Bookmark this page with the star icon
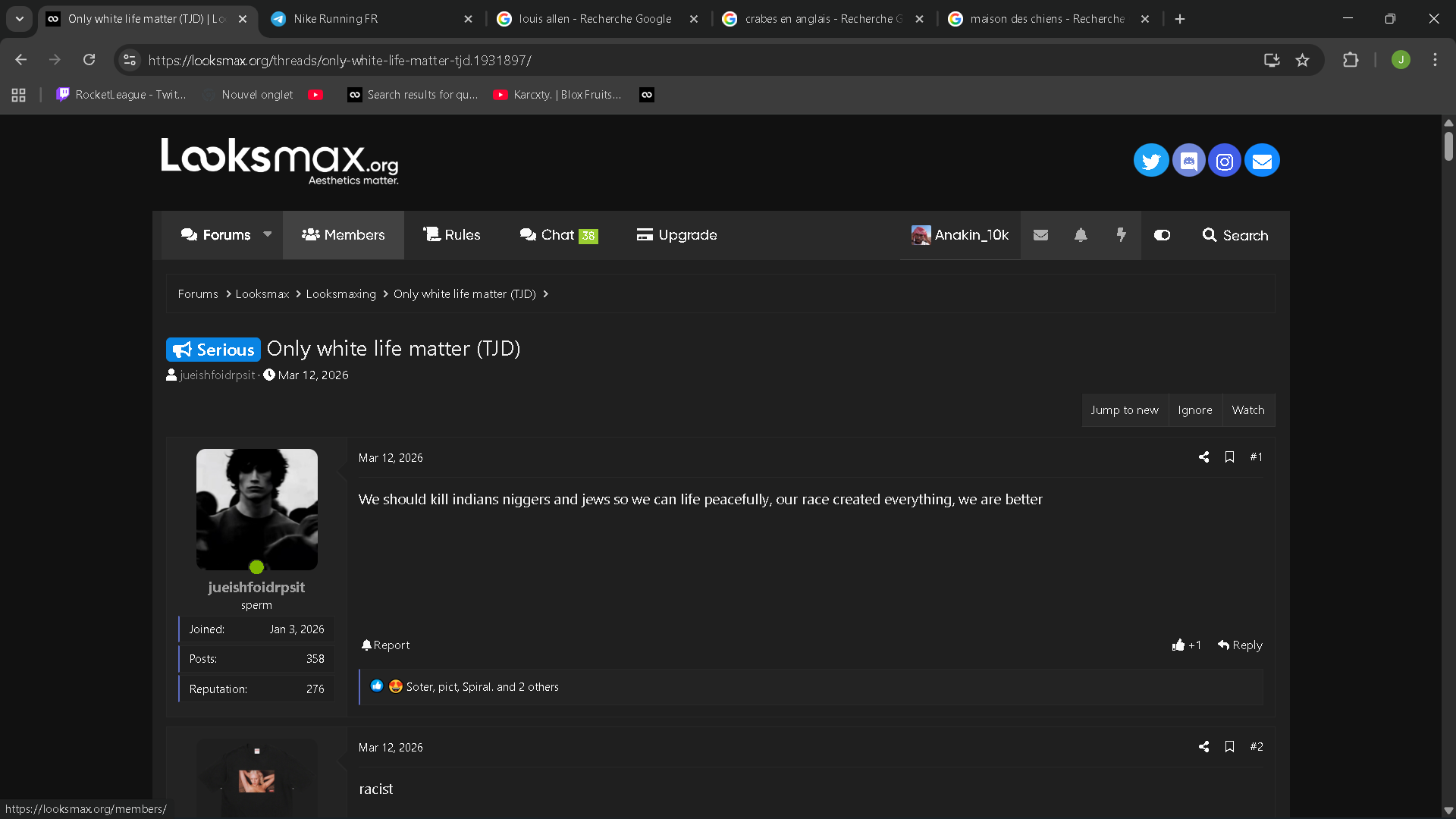This screenshot has height=819, width=1456. pyautogui.click(x=1302, y=60)
